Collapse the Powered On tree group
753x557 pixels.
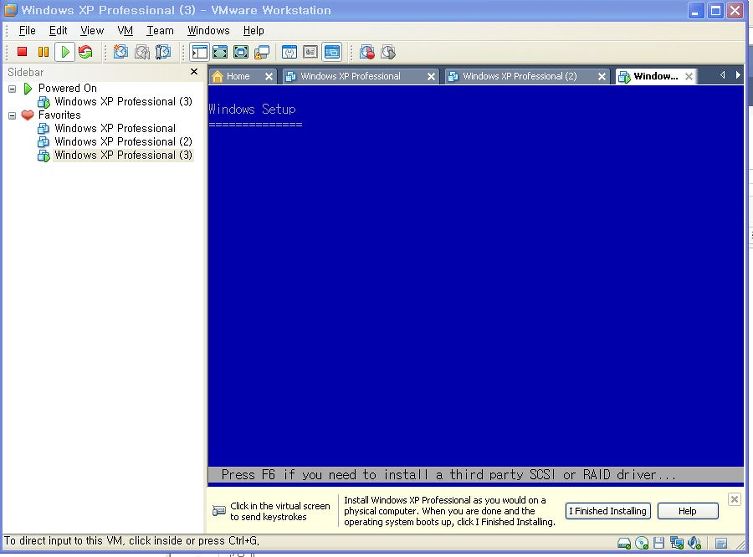[x=12, y=89]
